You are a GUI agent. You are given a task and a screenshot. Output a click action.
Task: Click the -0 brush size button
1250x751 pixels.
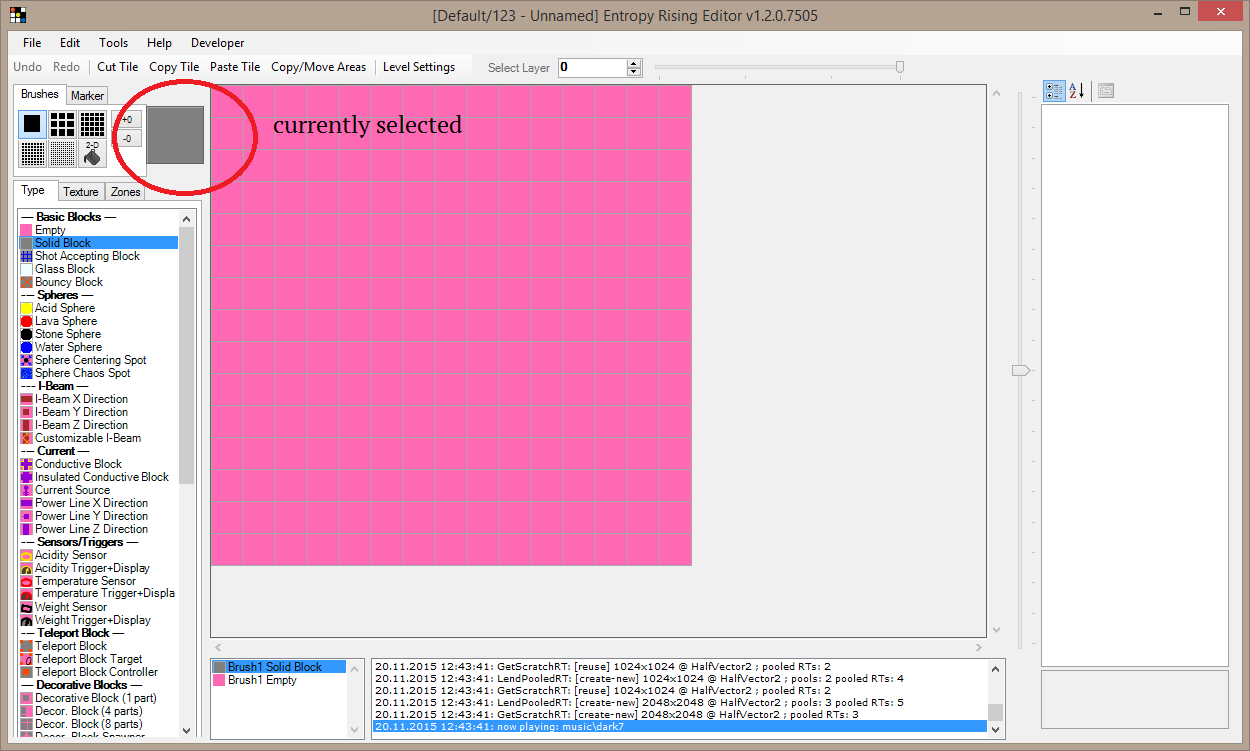[127, 139]
